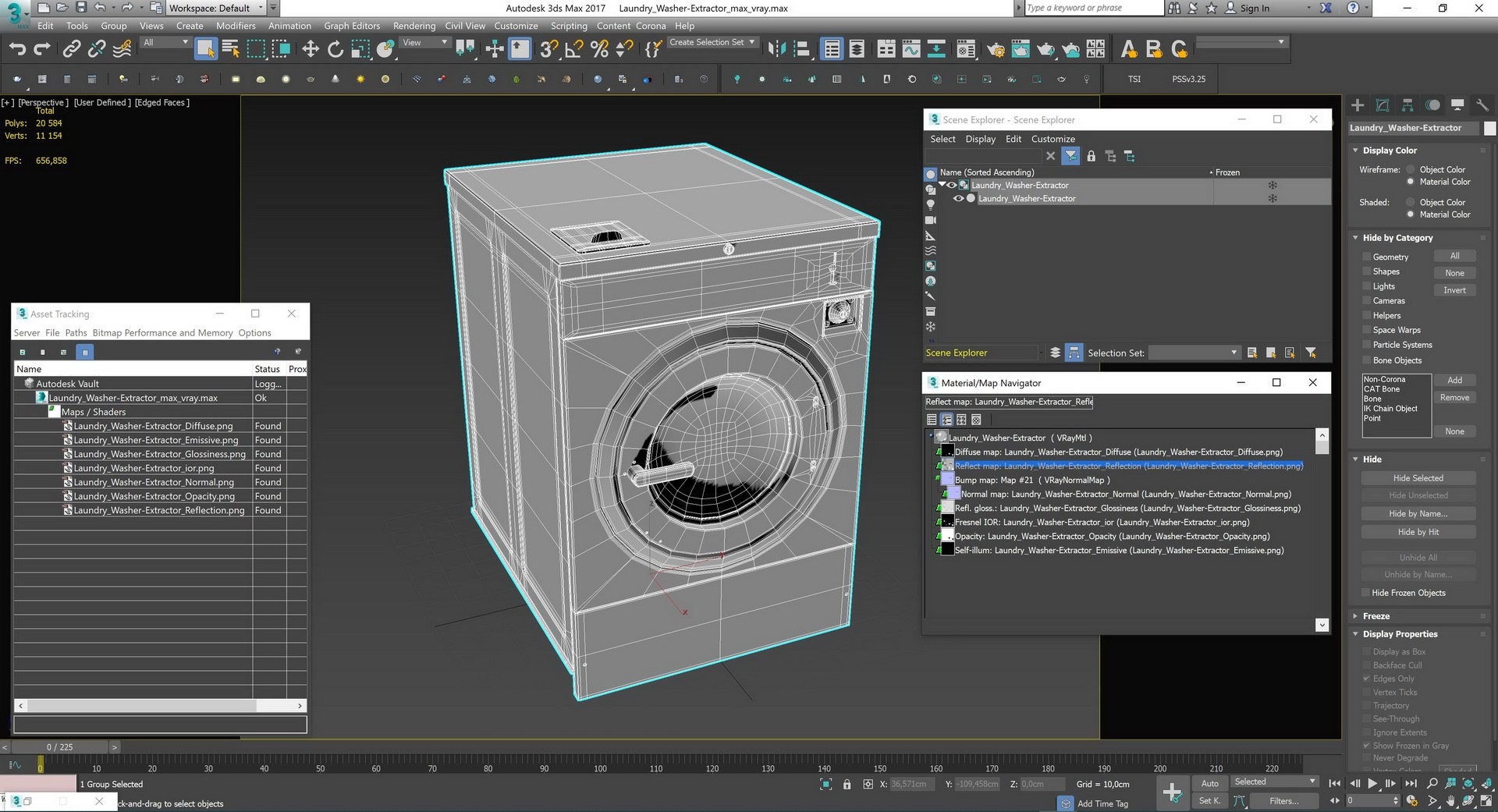1498x812 pixels.
Task: Open the Hierarchy tab in the command panel
Action: [x=1407, y=105]
